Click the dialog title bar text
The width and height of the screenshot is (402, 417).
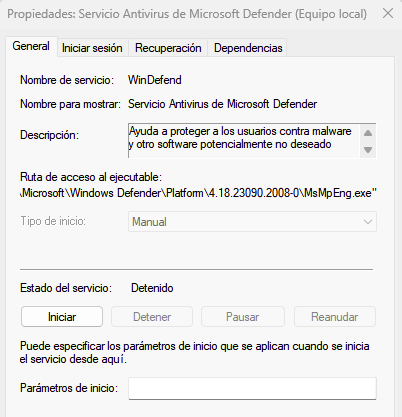[187, 14]
